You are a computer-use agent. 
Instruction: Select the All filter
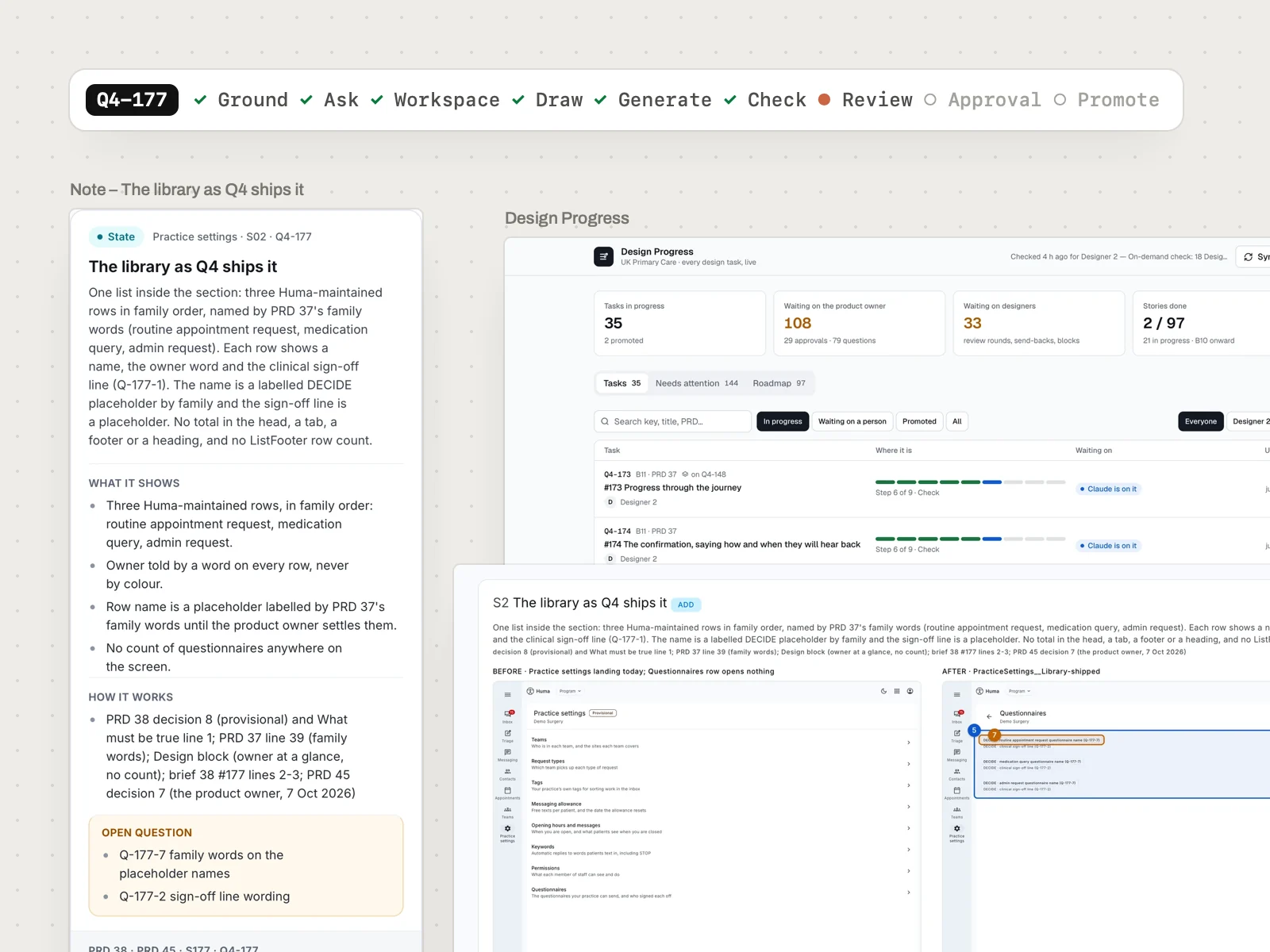(957, 421)
